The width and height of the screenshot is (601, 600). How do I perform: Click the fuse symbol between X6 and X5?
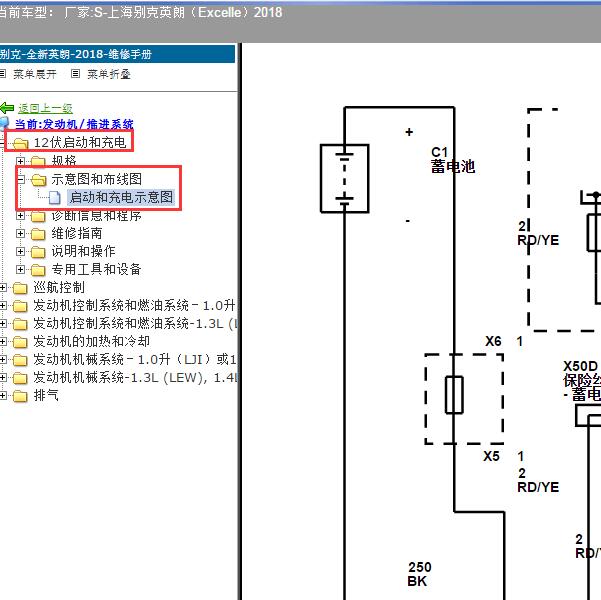pyautogui.click(x=454, y=395)
